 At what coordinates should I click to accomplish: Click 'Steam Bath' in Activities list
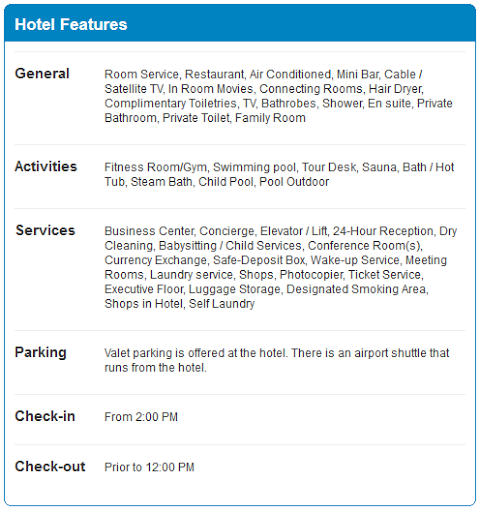(x=161, y=182)
